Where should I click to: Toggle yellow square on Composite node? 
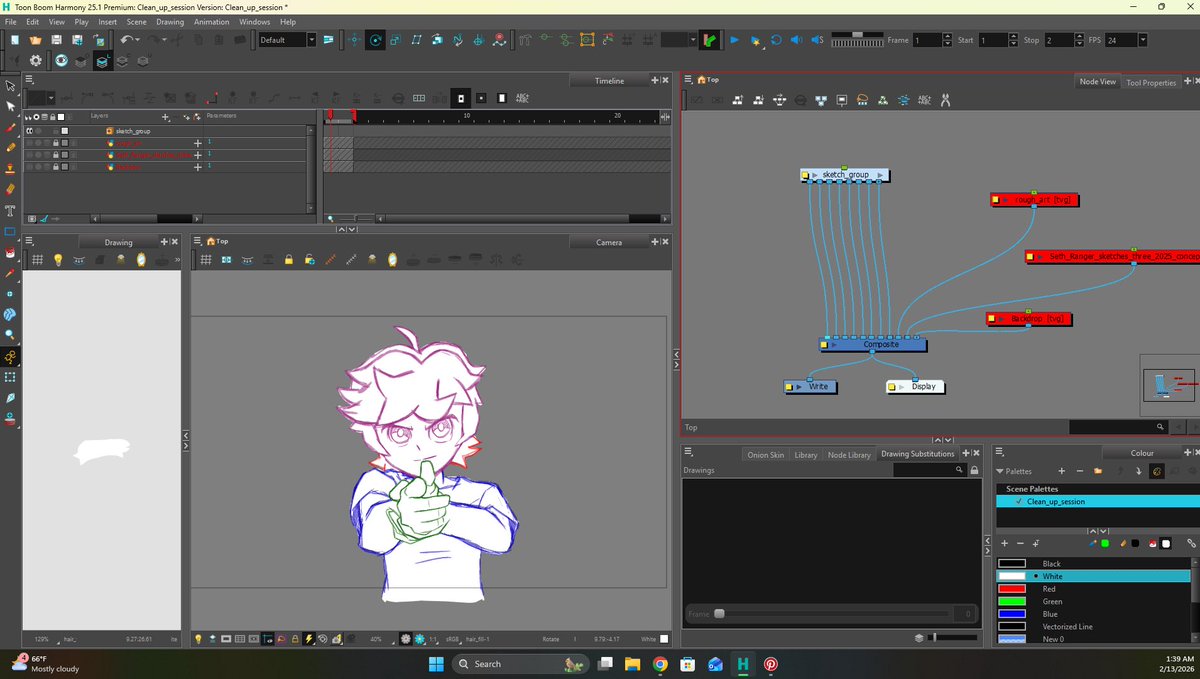pos(824,345)
